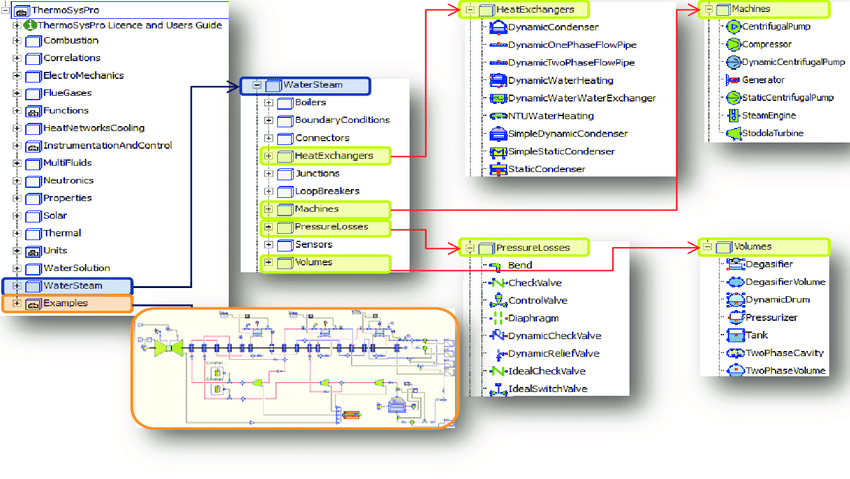The width and height of the screenshot is (850, 479).
Task: Click the Pressurizer icon
Action: click(x=736, y=318)
